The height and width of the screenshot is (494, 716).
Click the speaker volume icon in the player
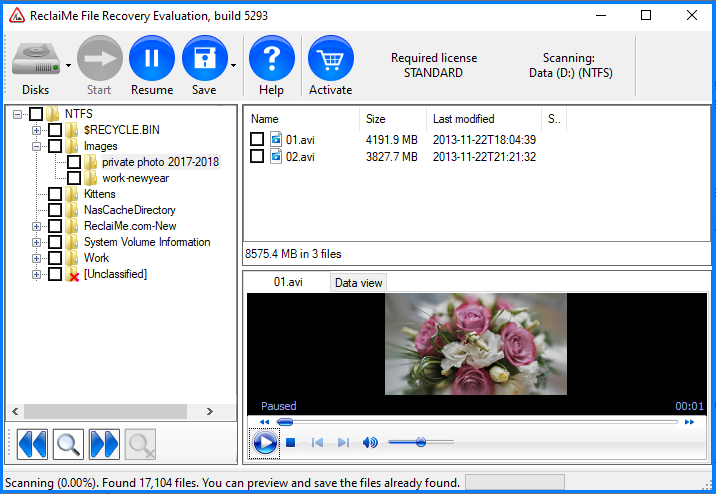[370, 443]
